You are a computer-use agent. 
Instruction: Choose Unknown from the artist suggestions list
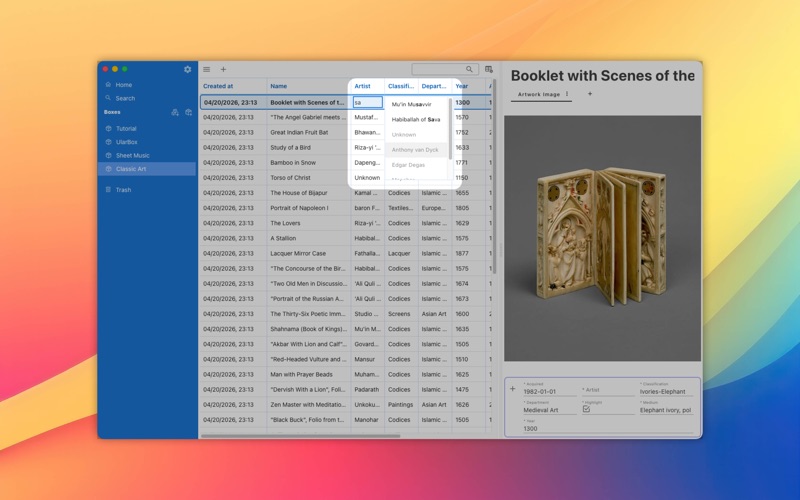pyautogui.click(x=417, y=135)
